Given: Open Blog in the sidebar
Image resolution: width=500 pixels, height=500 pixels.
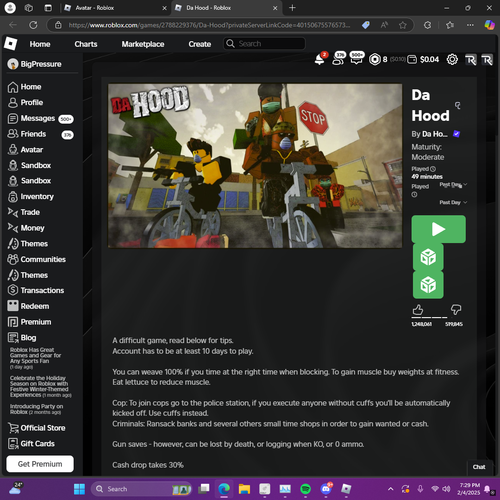Looking at the screenshot, I should pyautogui.click(x=22, y=338).
